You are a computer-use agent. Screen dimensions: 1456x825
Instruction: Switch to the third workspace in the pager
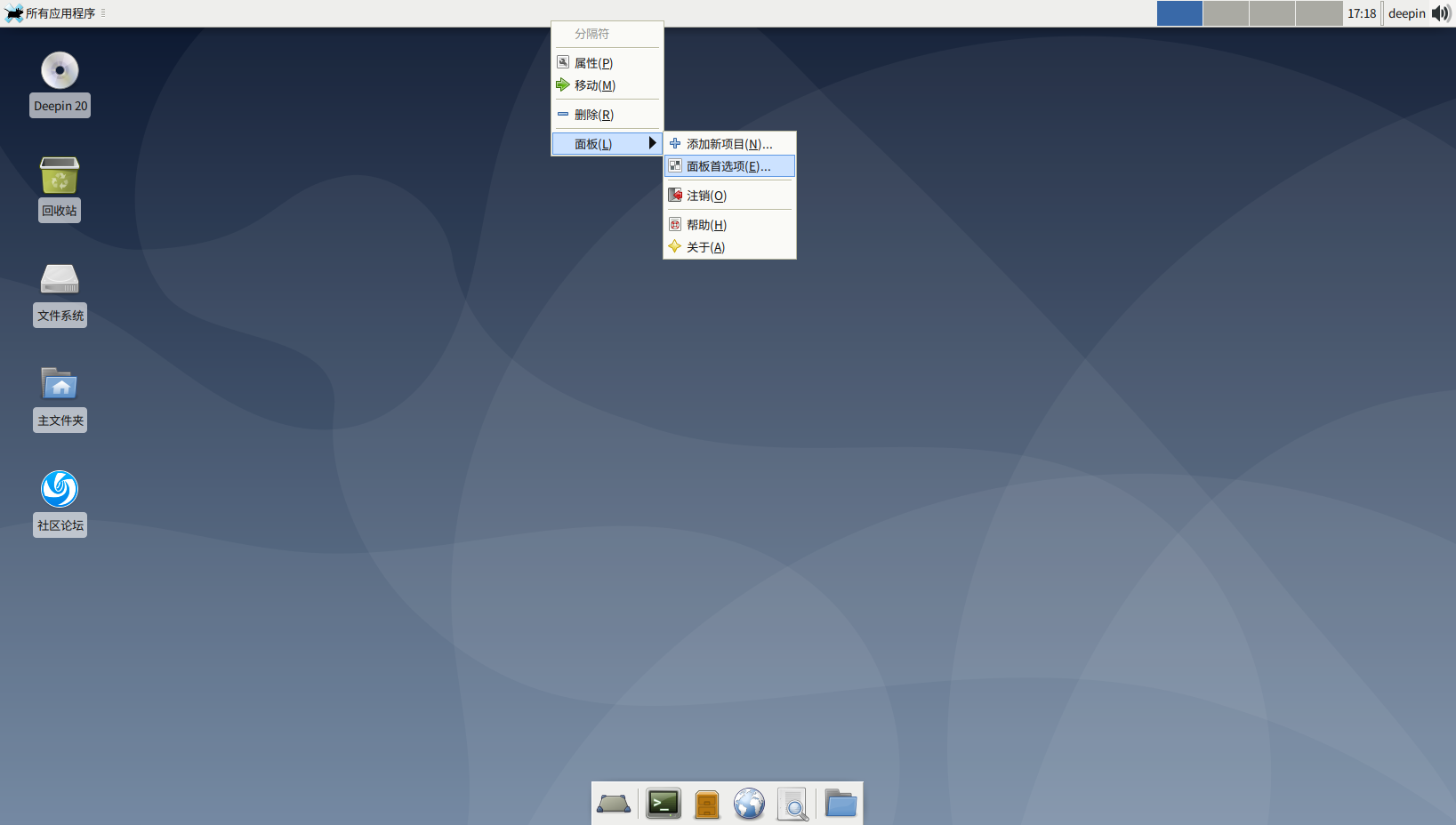[1272, 13]
